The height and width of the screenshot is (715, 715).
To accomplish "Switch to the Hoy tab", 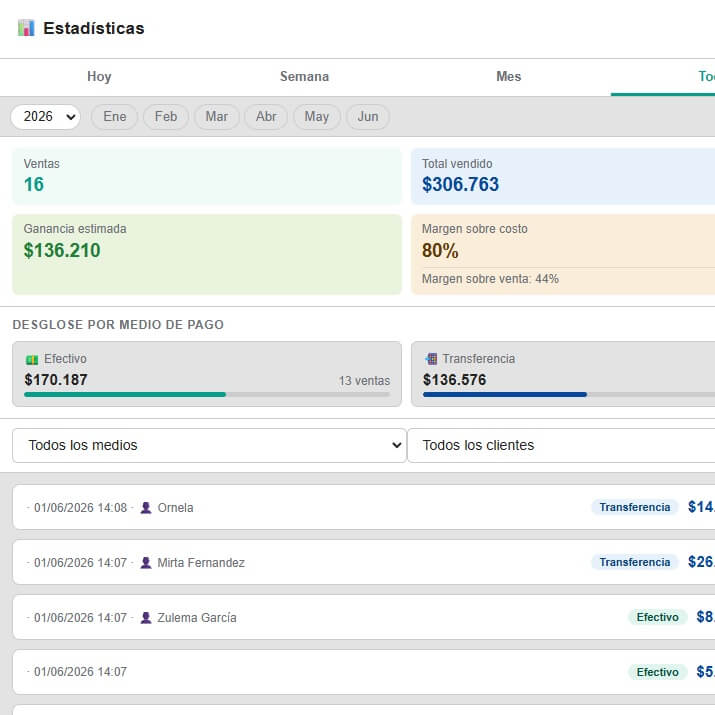I will coord(99,77).
